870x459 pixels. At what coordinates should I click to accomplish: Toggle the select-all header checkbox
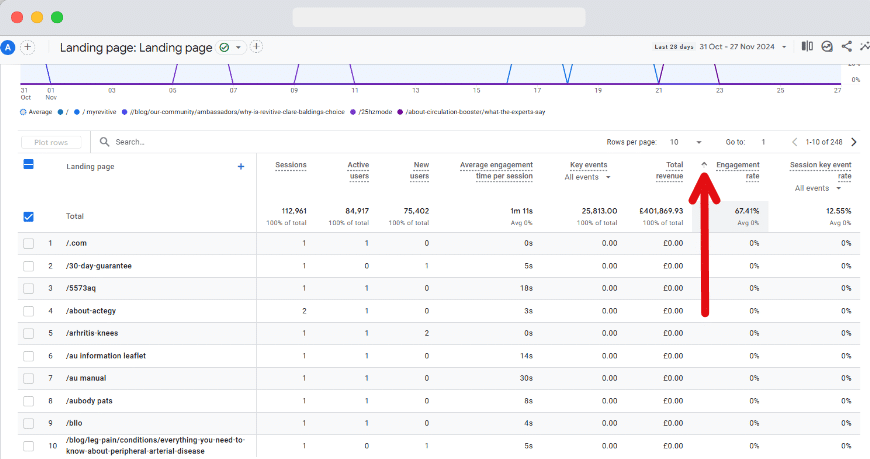(x=28, y=164)
